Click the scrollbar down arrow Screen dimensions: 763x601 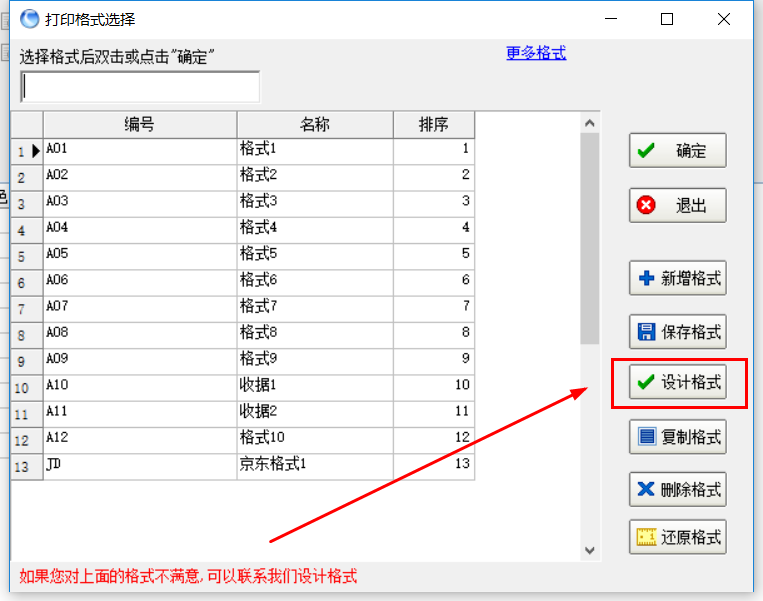(x=590, y=550)
